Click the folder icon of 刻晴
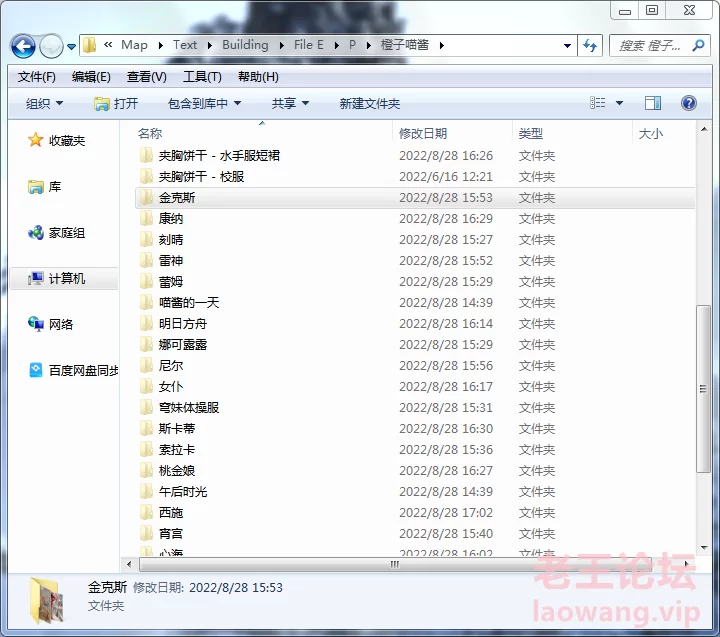 click(146, 240)
